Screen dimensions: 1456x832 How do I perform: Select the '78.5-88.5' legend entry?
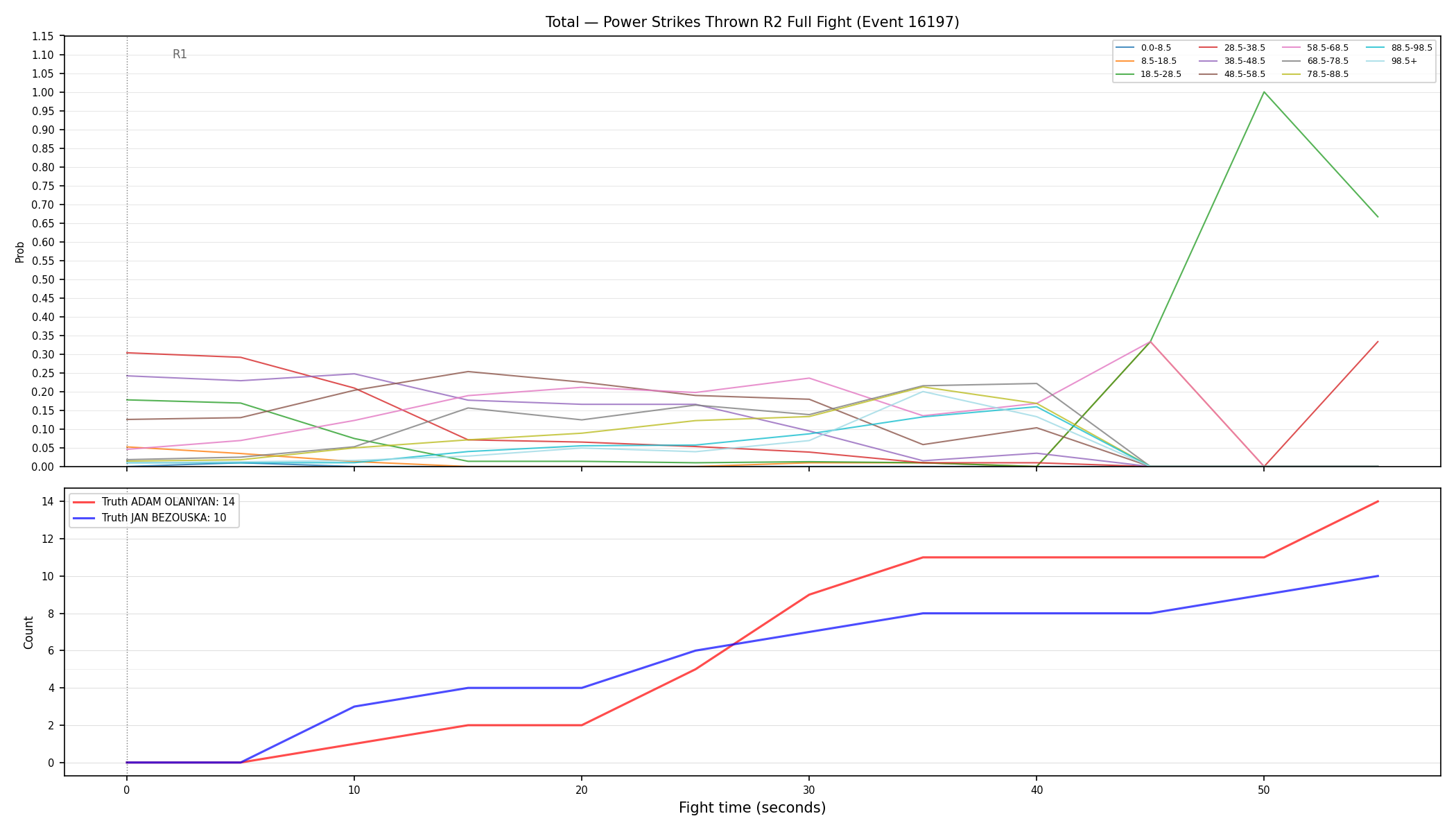pos(1315,74)
